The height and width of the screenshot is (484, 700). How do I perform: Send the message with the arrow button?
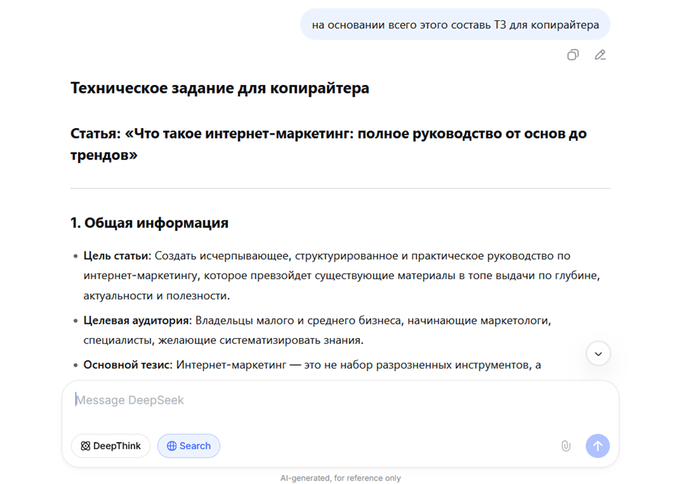click(x=597, y=446)
